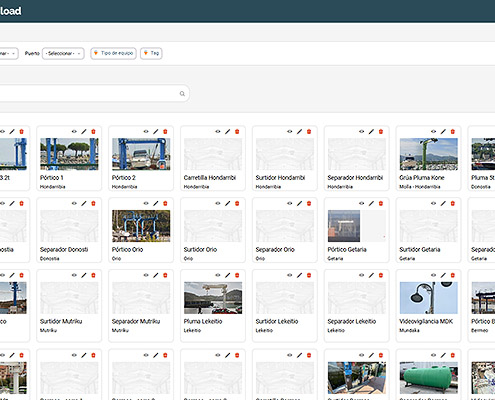The height and width of the screenshot is (400, 495).
Task: Open the Grúa Pluma Kone photo
Action: (x=429, y=154)
